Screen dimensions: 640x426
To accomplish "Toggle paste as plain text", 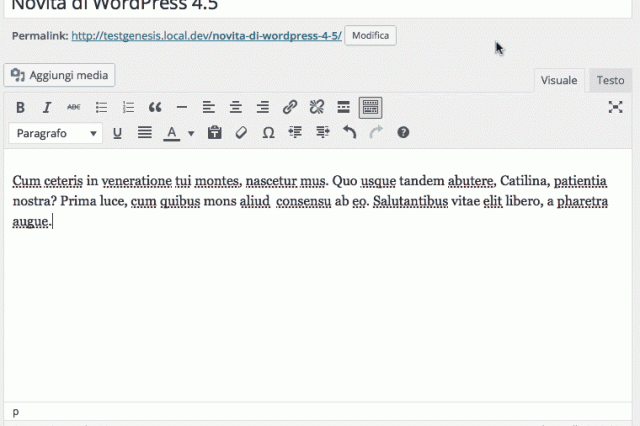I will click(x=214, y=133).
